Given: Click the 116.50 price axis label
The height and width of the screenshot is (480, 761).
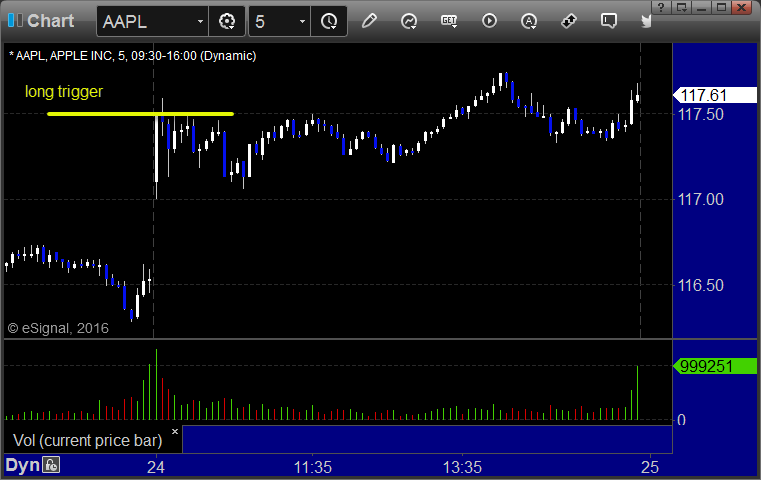Looking at the screenshot, I should 700,285.
